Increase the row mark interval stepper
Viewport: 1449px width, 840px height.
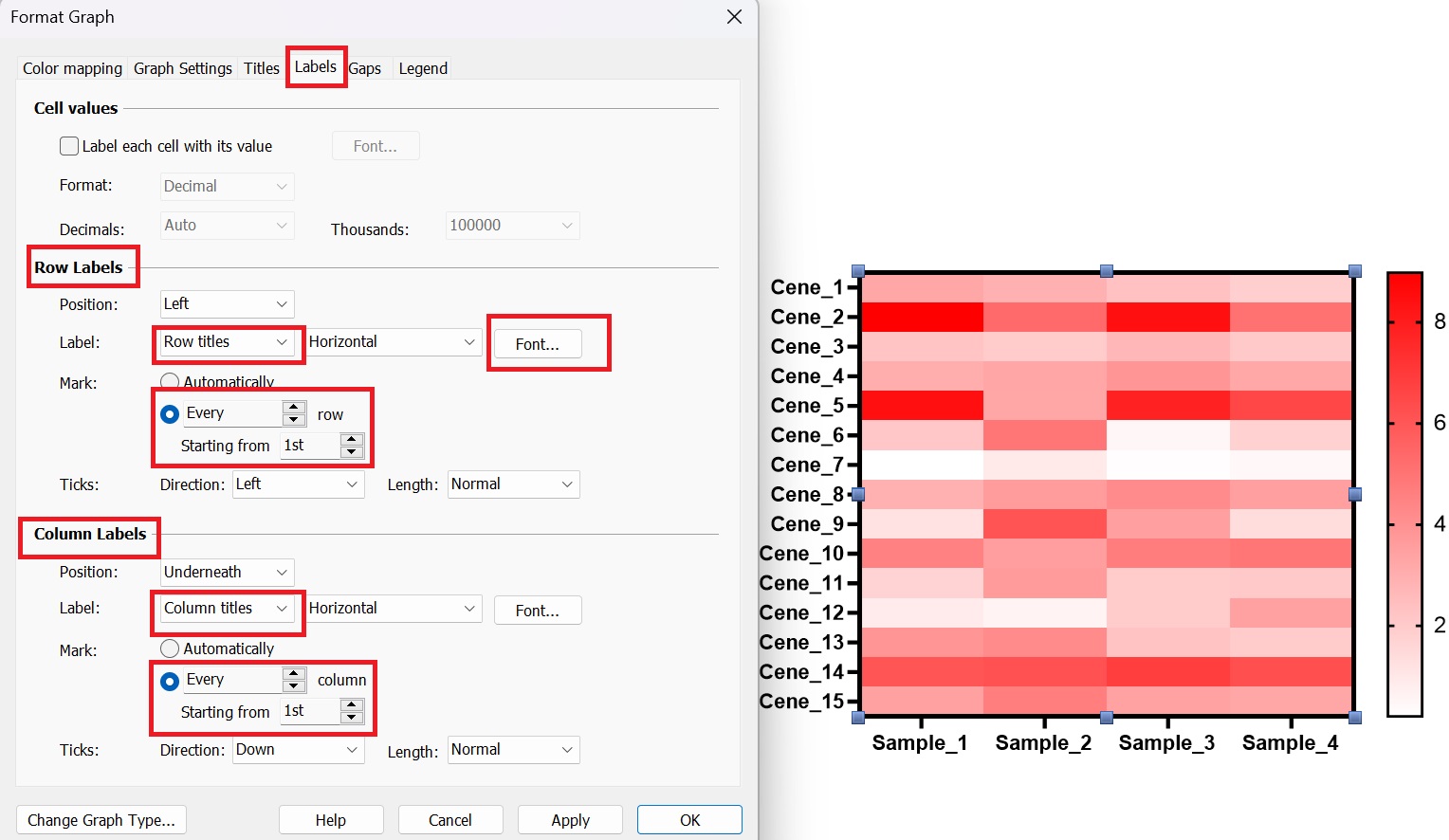[x=294, y=408]
